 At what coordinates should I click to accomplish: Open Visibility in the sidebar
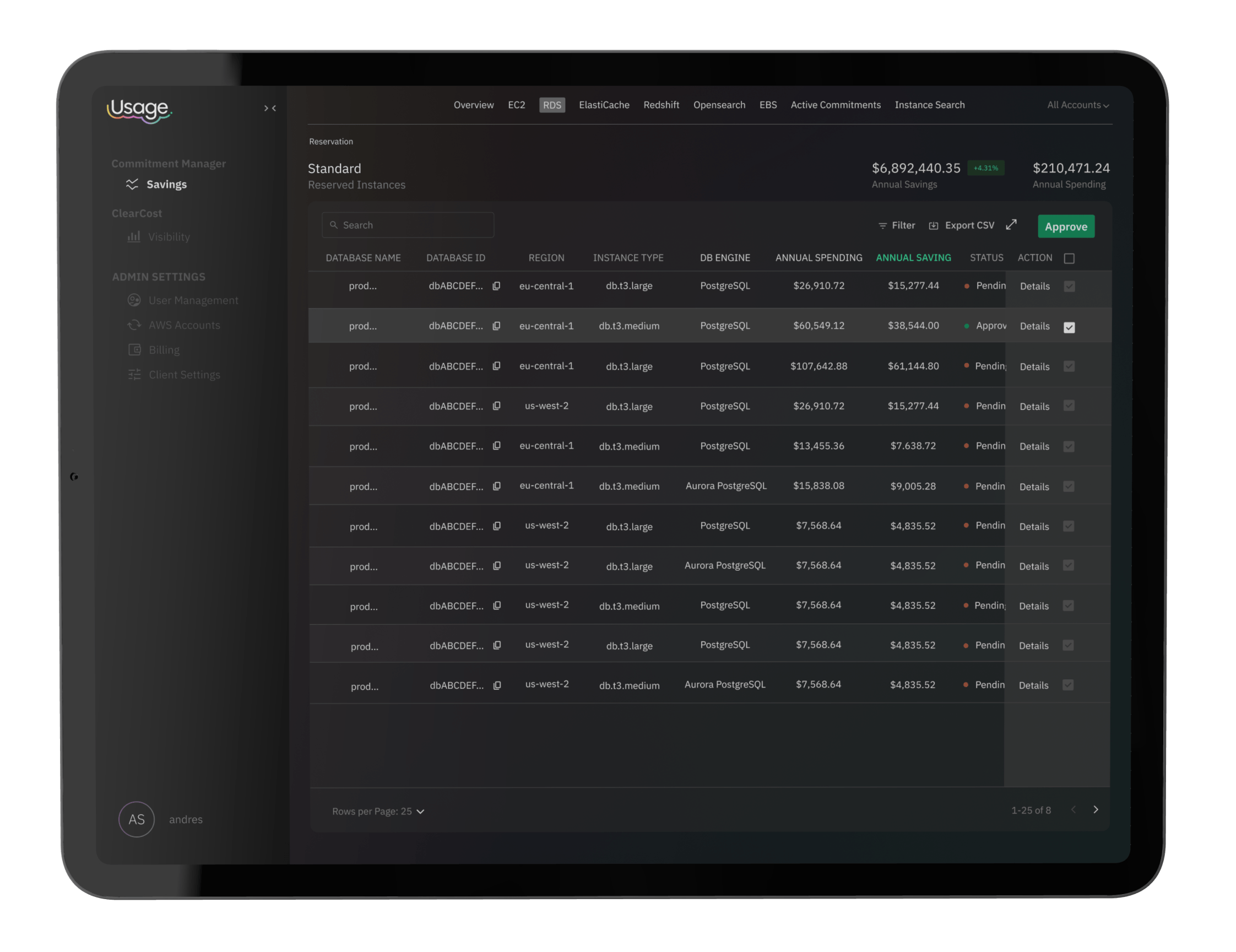point(169,236)
